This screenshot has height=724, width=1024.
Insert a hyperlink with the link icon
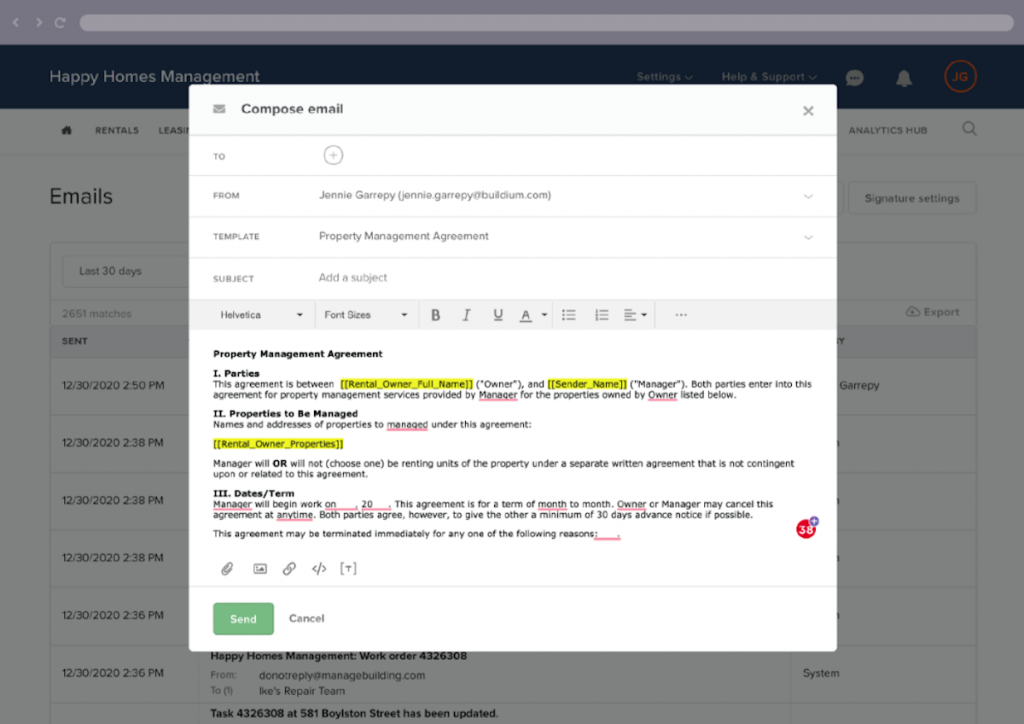[x=289, y=569]
